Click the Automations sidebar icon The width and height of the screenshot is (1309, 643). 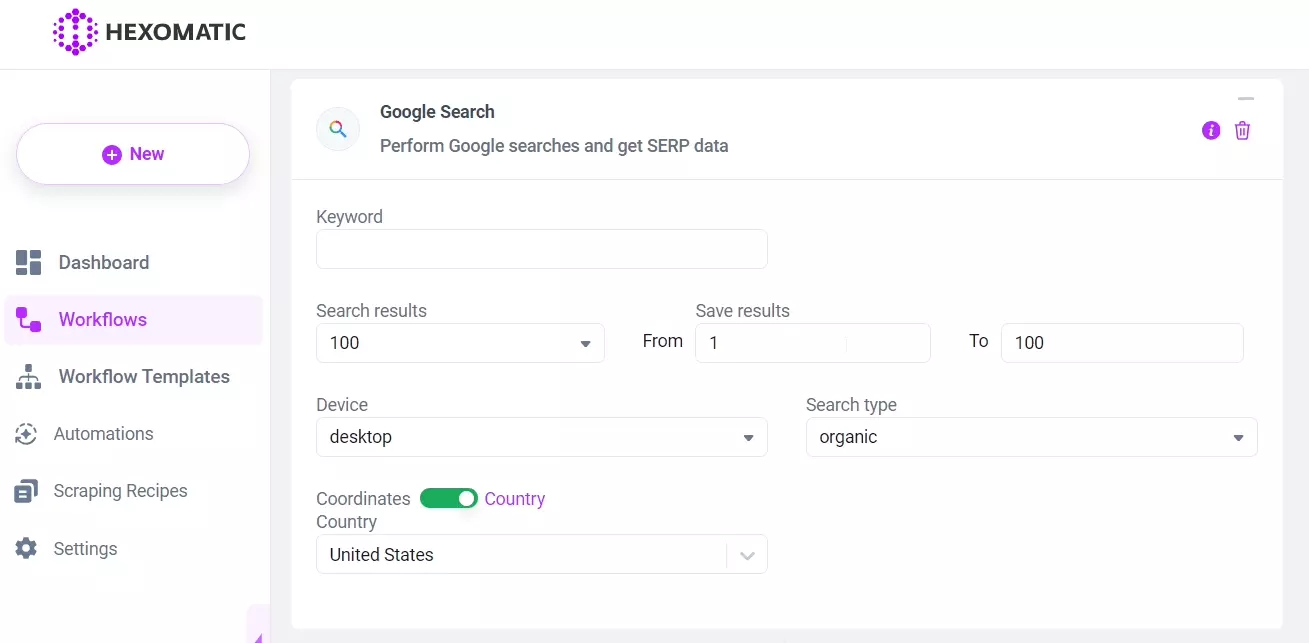[27, 433]
